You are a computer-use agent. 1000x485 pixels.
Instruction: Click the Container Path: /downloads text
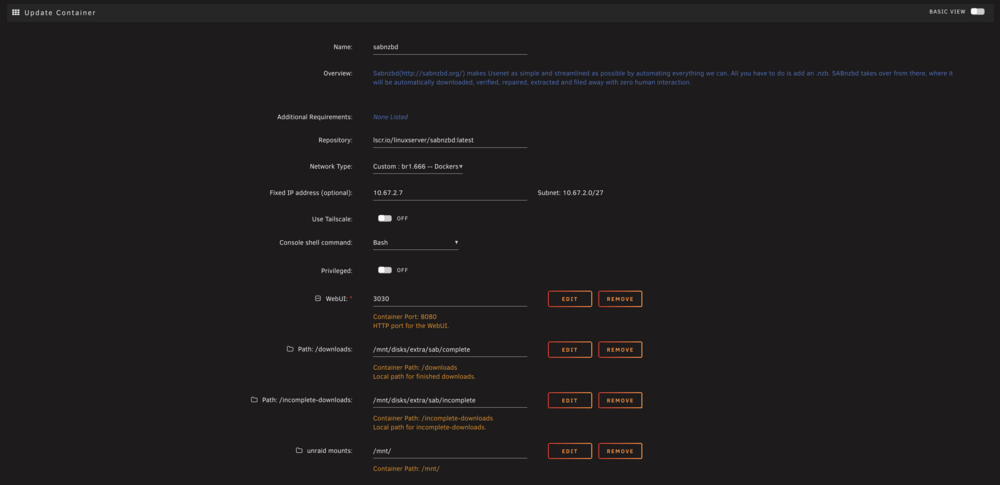click(x=415, y=368)
